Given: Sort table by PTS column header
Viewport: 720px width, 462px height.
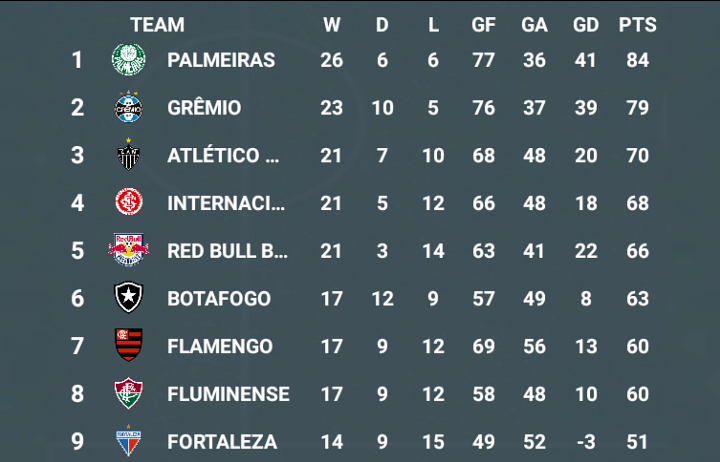Looking at the screenshot, I should (x=637, y=25).
